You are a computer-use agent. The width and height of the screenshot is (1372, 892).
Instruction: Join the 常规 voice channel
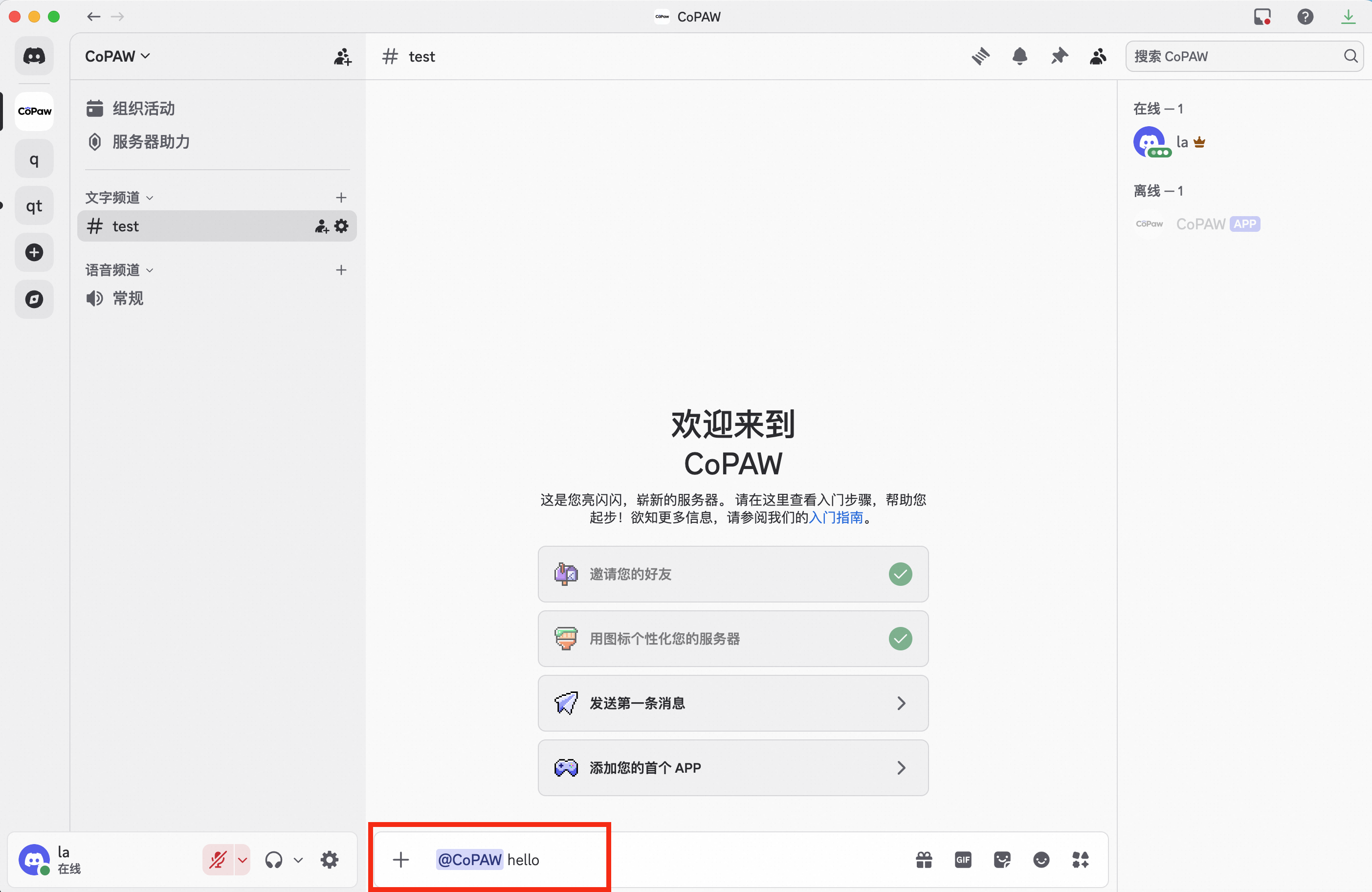point(217,298)
